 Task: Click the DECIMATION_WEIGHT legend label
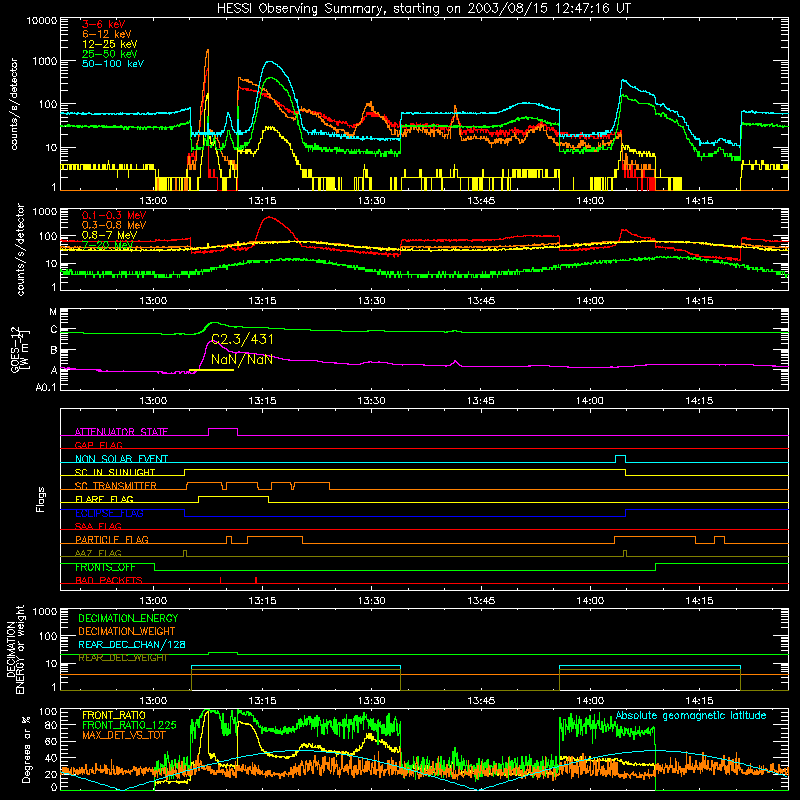point(127,631)
